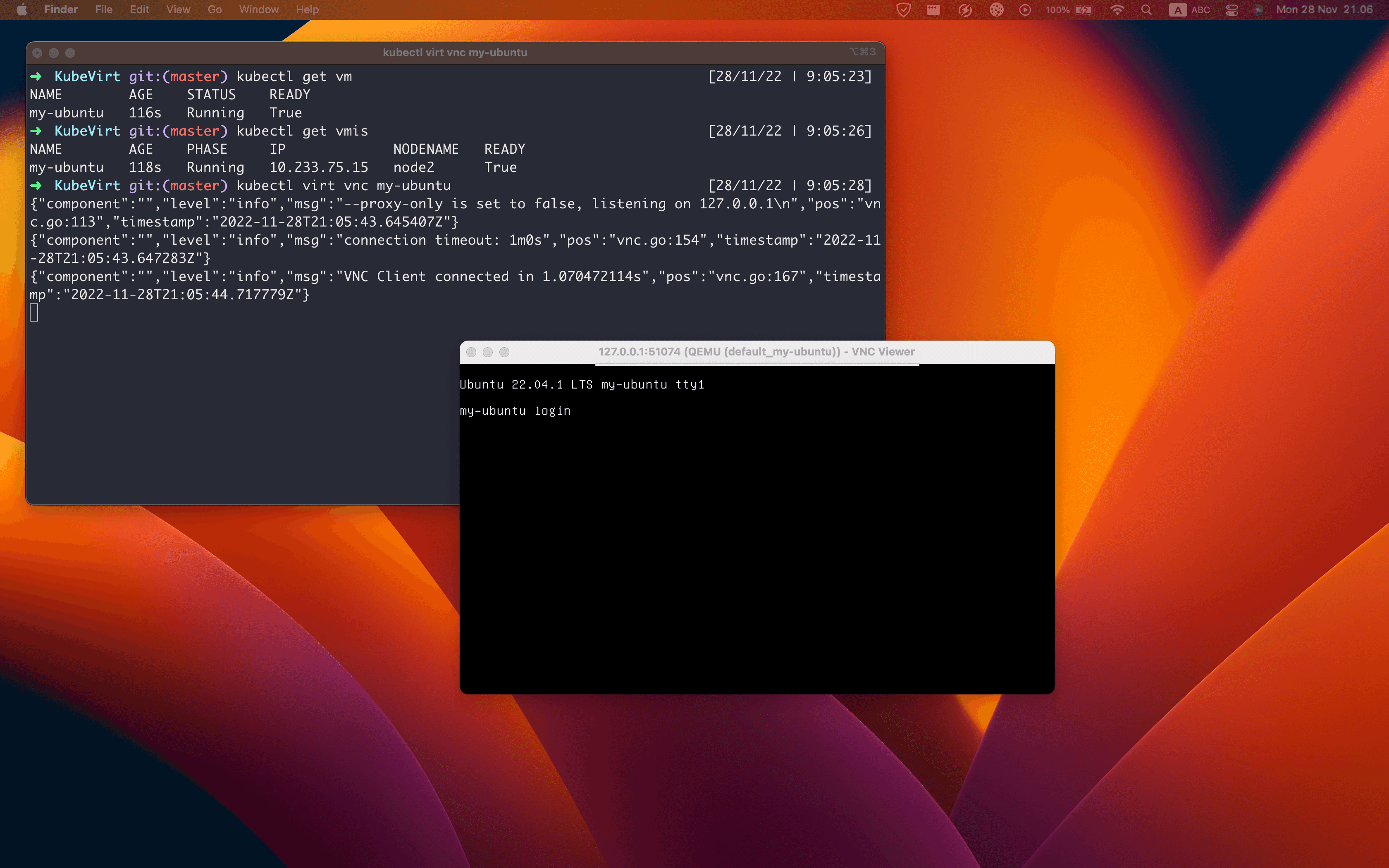Image resolution: width=1389 pixels, height=868 pixels.
Task: Open the Finder menu
Action: pos(60,10)
